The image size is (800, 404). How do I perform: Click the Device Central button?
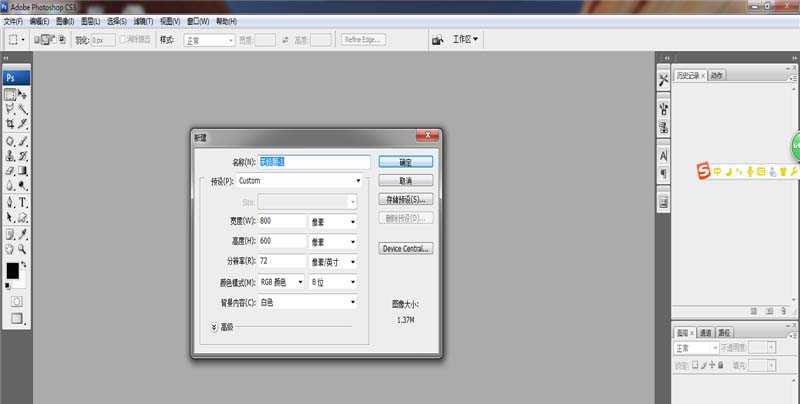click(x=405, y=248)
